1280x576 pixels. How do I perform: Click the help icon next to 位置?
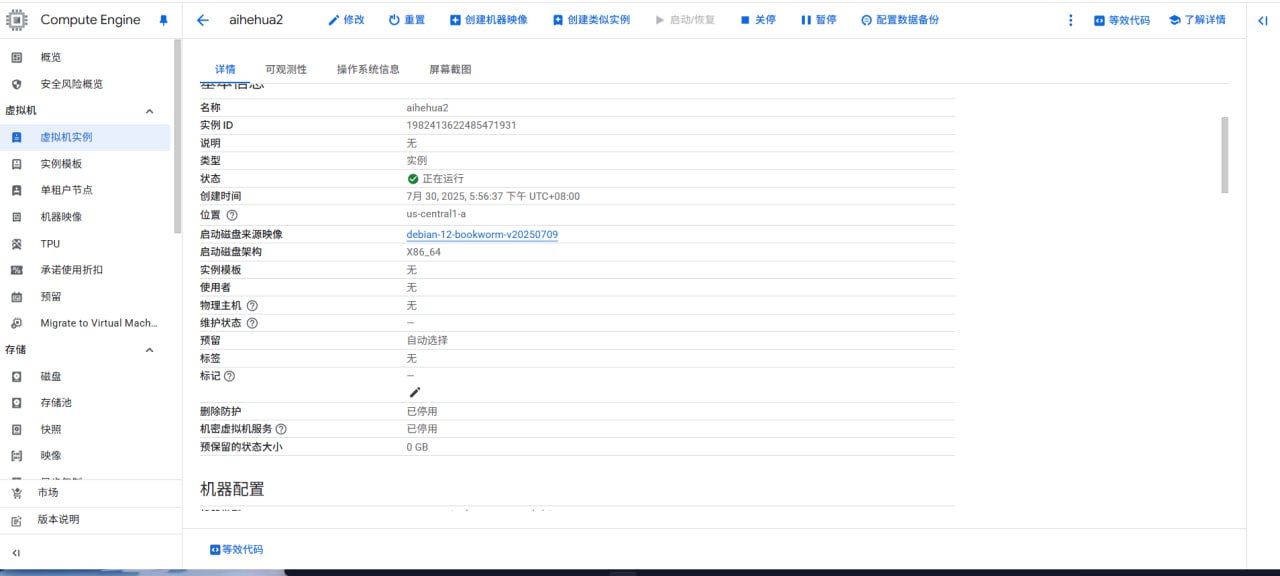tap(232, 215)
